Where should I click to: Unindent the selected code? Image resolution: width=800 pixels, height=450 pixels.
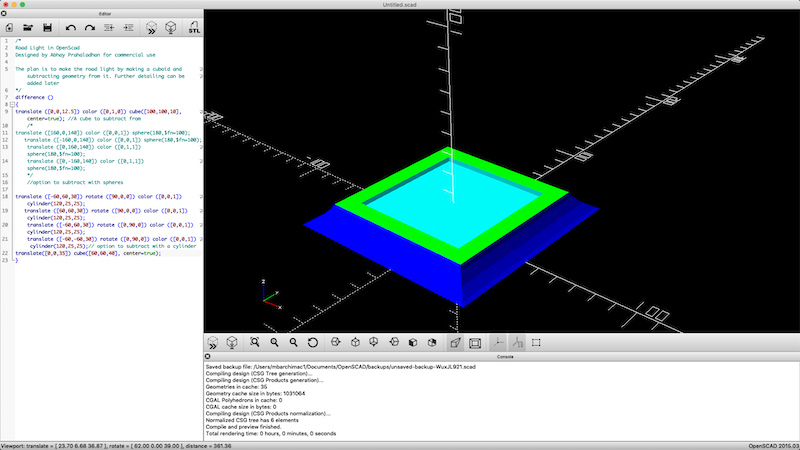[109, 28]
